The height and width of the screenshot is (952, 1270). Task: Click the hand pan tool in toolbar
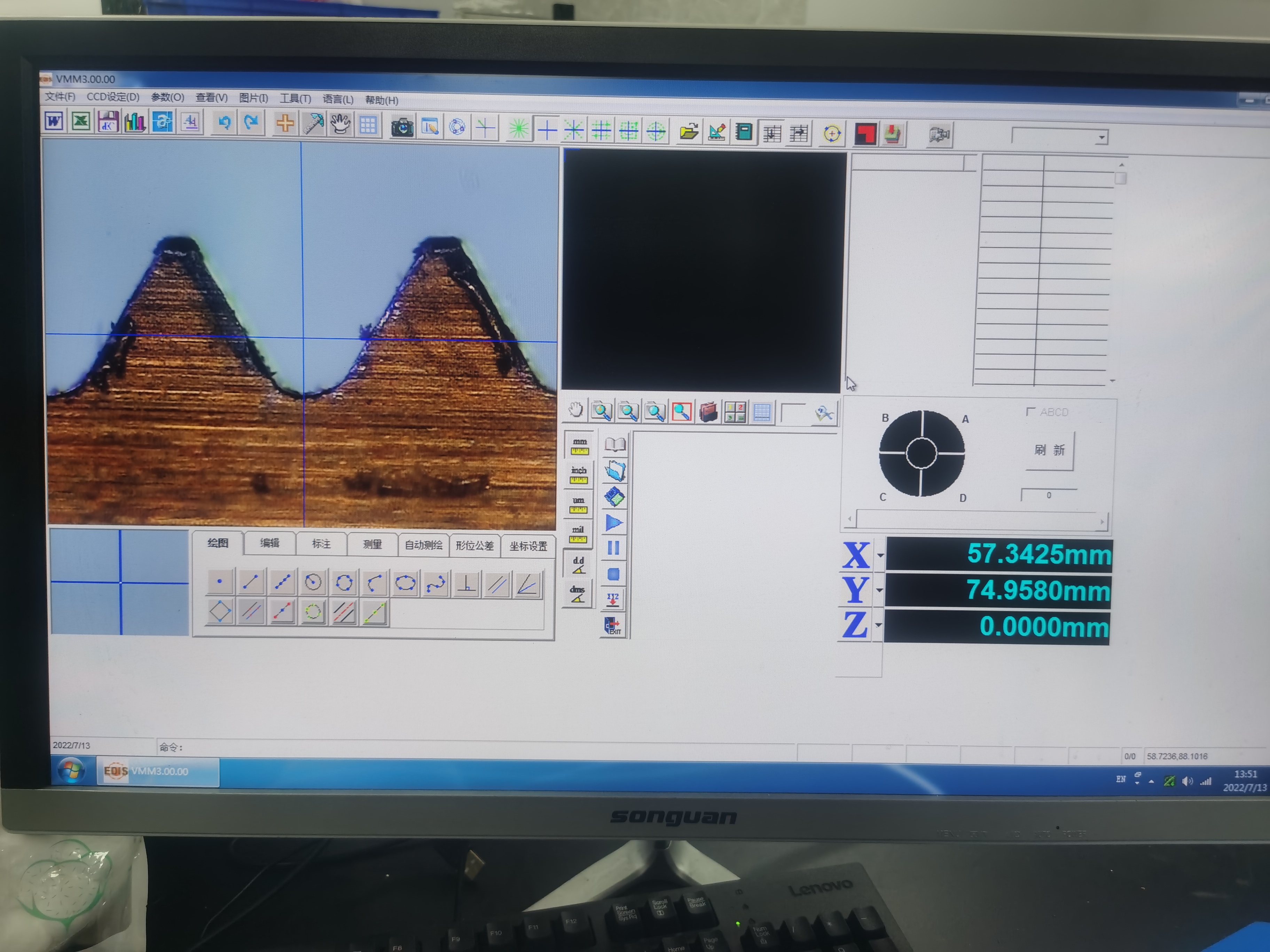tap(340, 124)
